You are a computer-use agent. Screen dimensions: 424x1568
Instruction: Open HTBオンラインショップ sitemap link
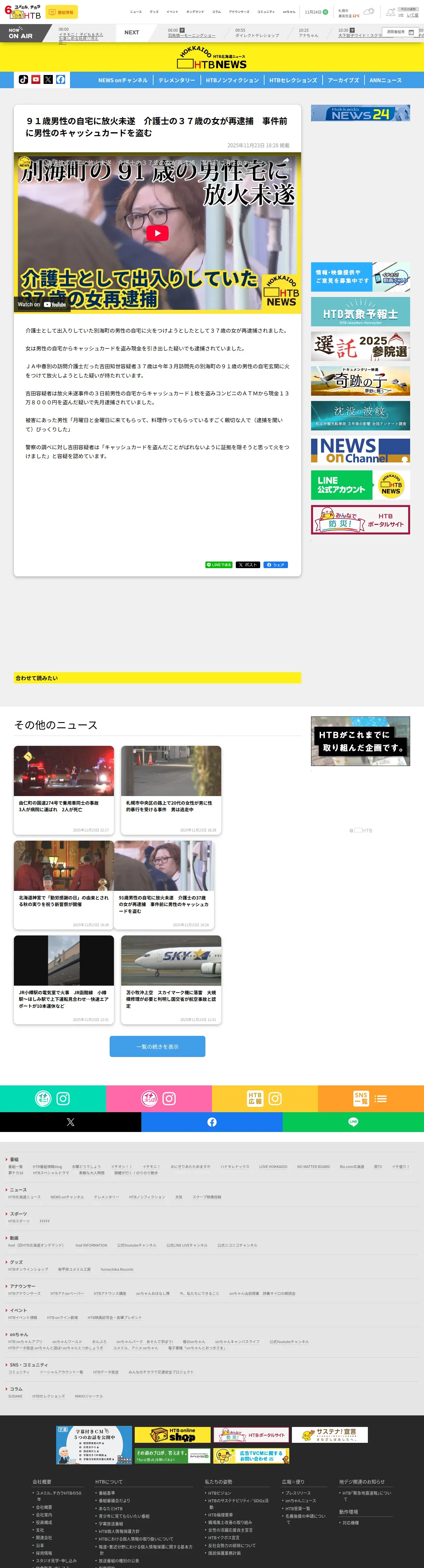pos(28,1269)
